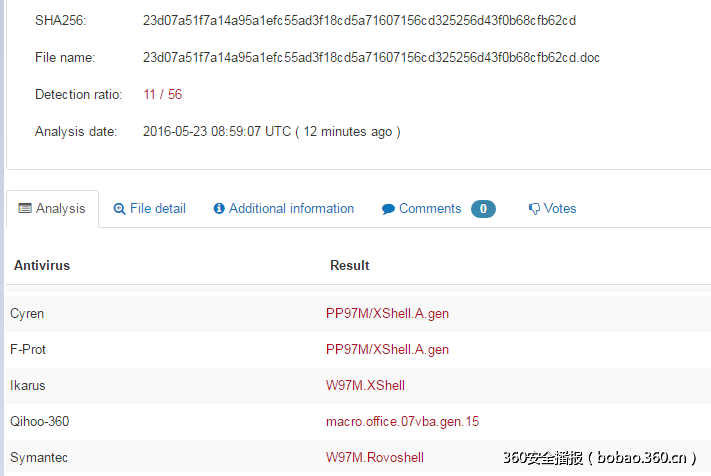Click the Votes thumbs-down icon
711x476 pixels.
tap(534, 209)
